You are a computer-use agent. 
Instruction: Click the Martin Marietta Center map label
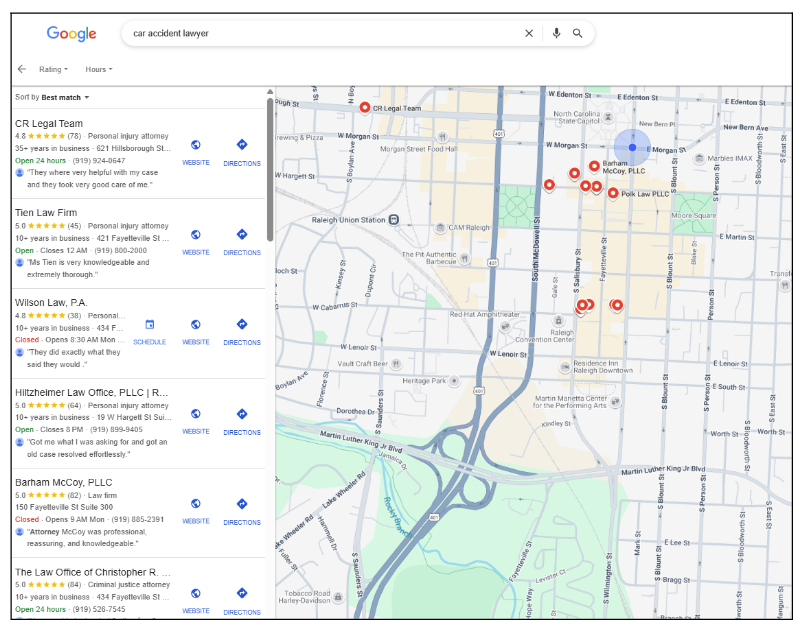point(570,402)
